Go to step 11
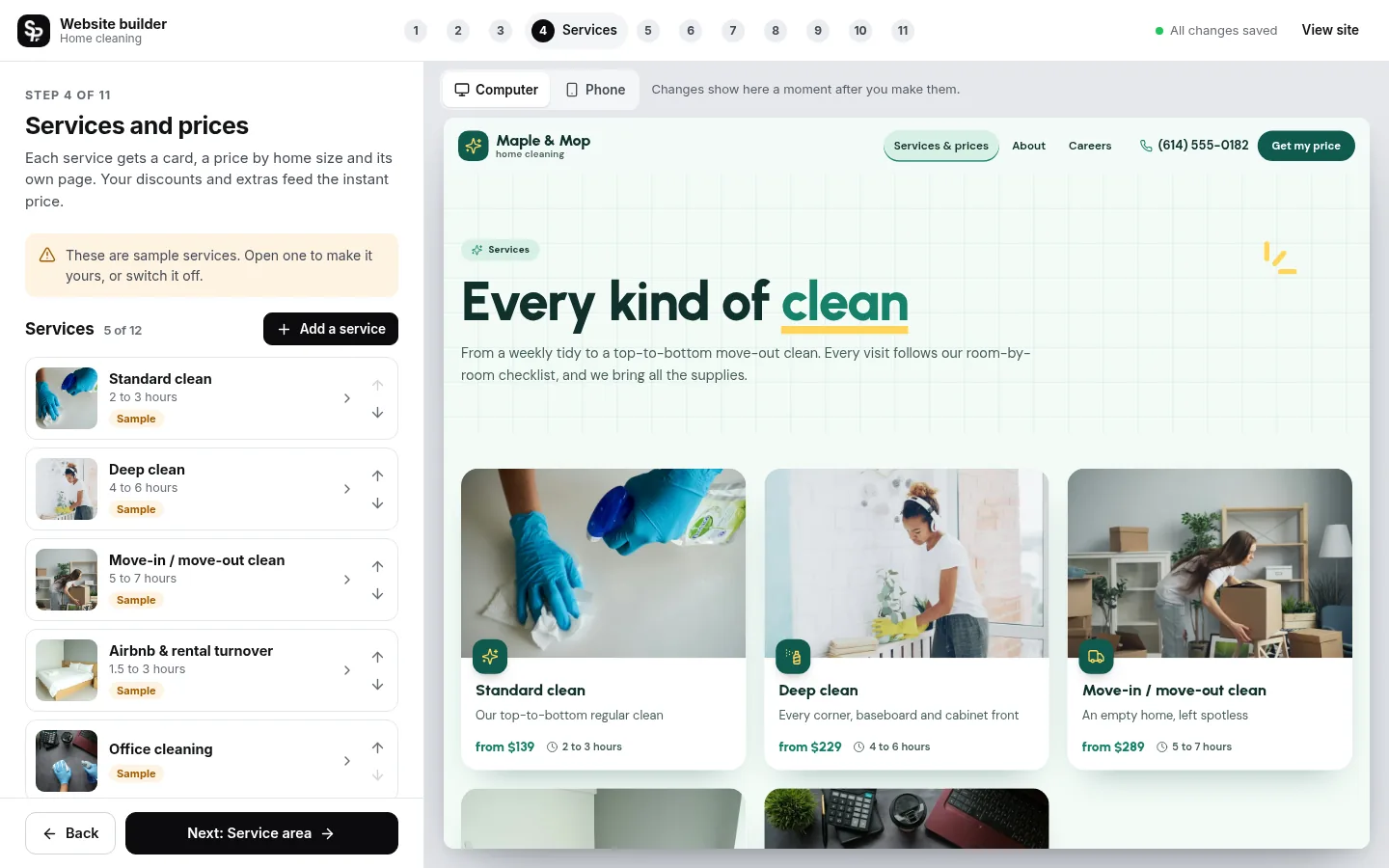 903,31
